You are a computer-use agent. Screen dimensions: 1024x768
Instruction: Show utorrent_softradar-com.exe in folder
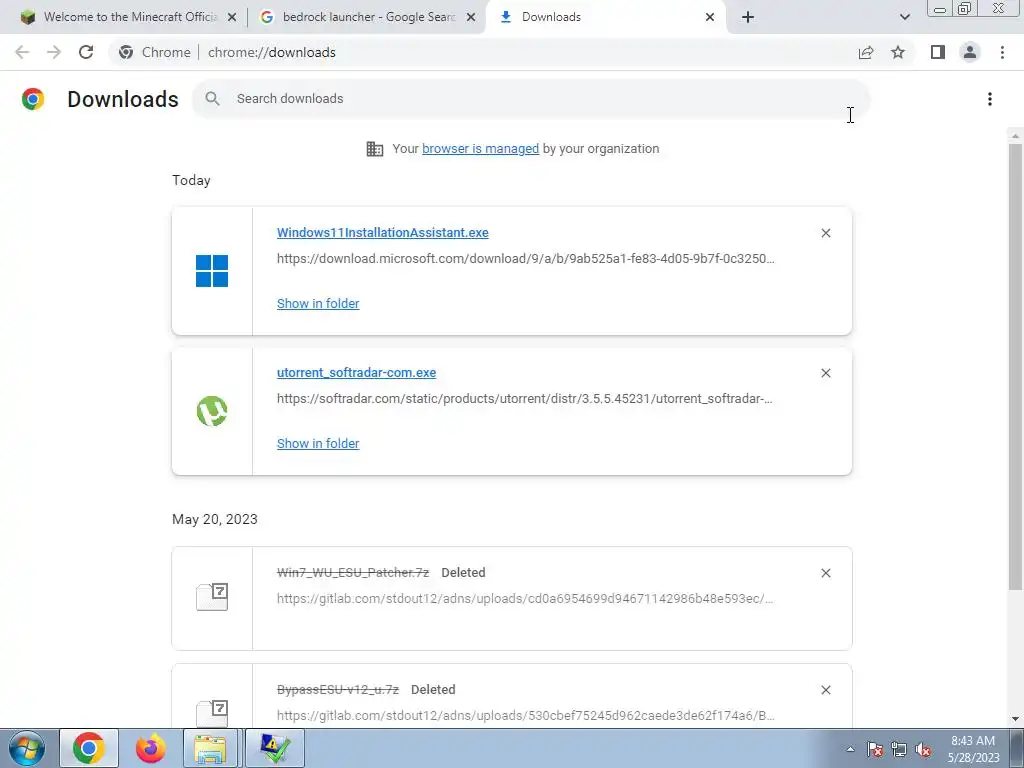(x=318, y=443)
